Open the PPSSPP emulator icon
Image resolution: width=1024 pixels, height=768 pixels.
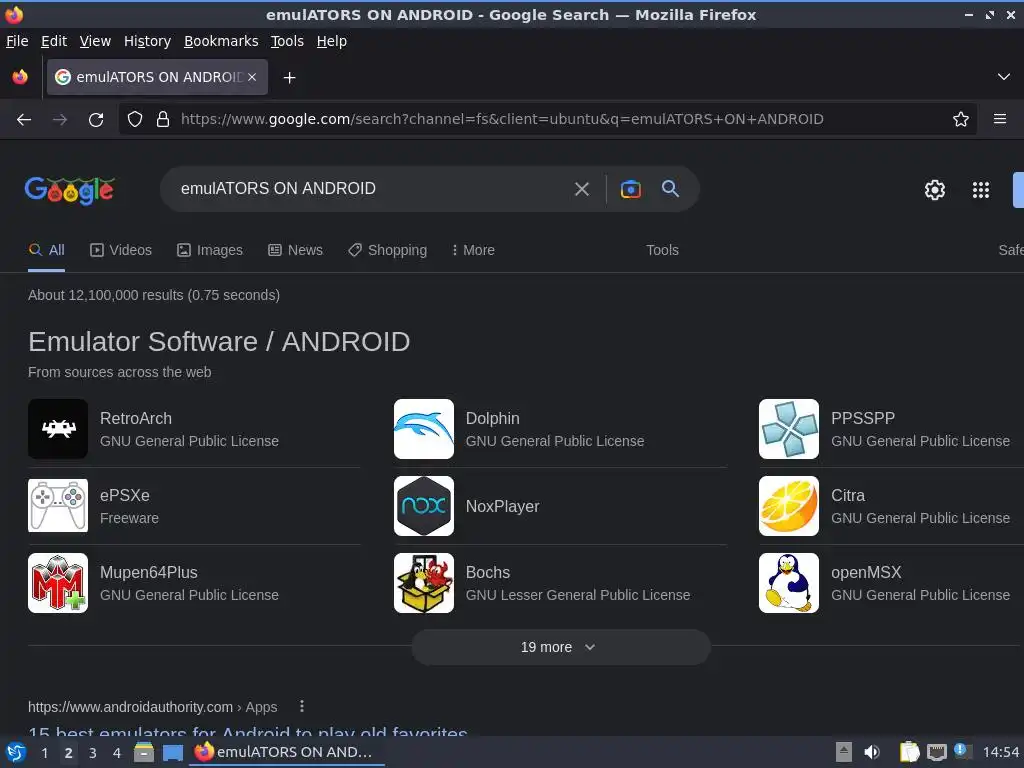(x=789, y=429)
